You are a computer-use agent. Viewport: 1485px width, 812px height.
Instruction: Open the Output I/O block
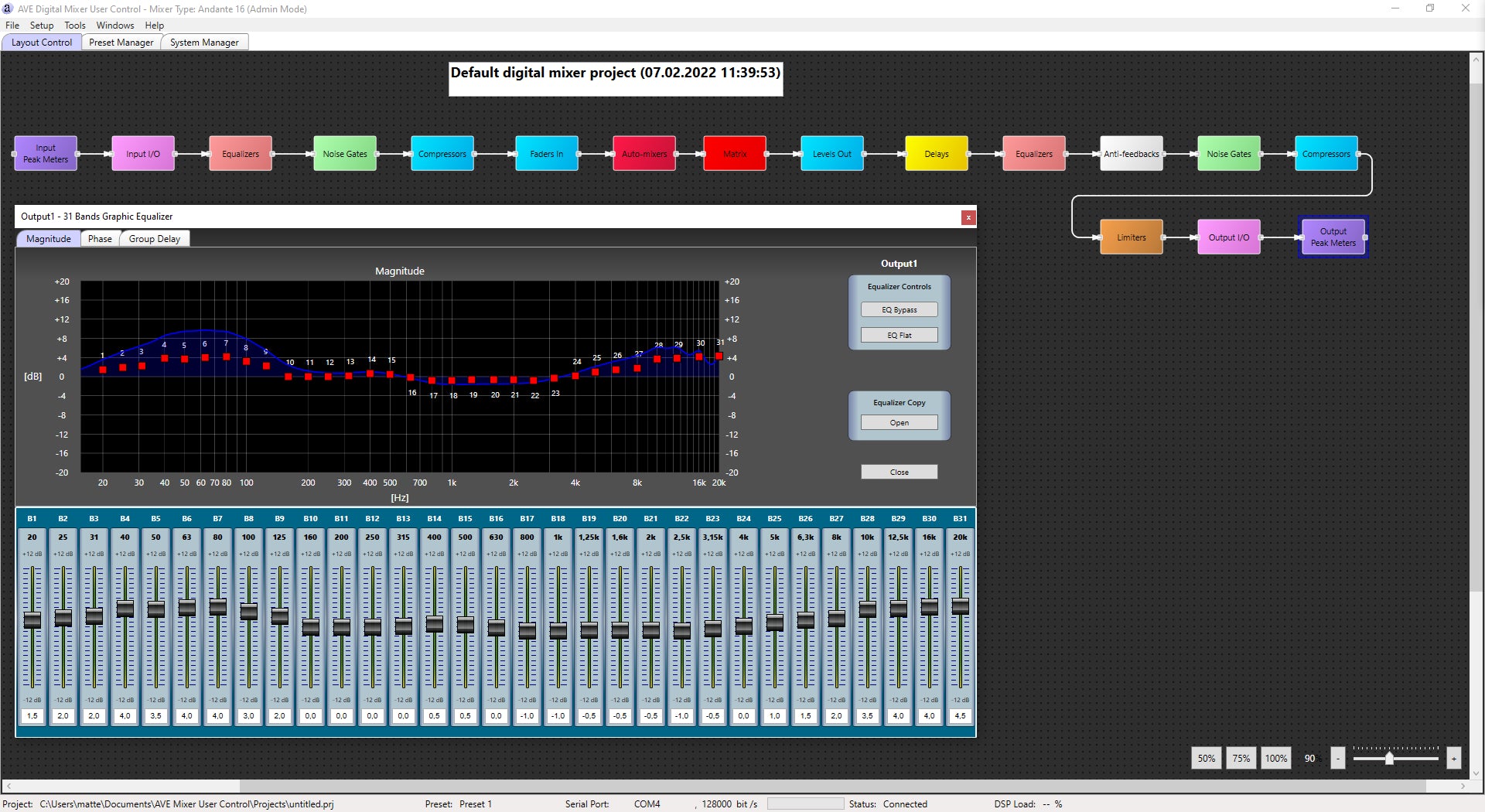click(1229, 237)
